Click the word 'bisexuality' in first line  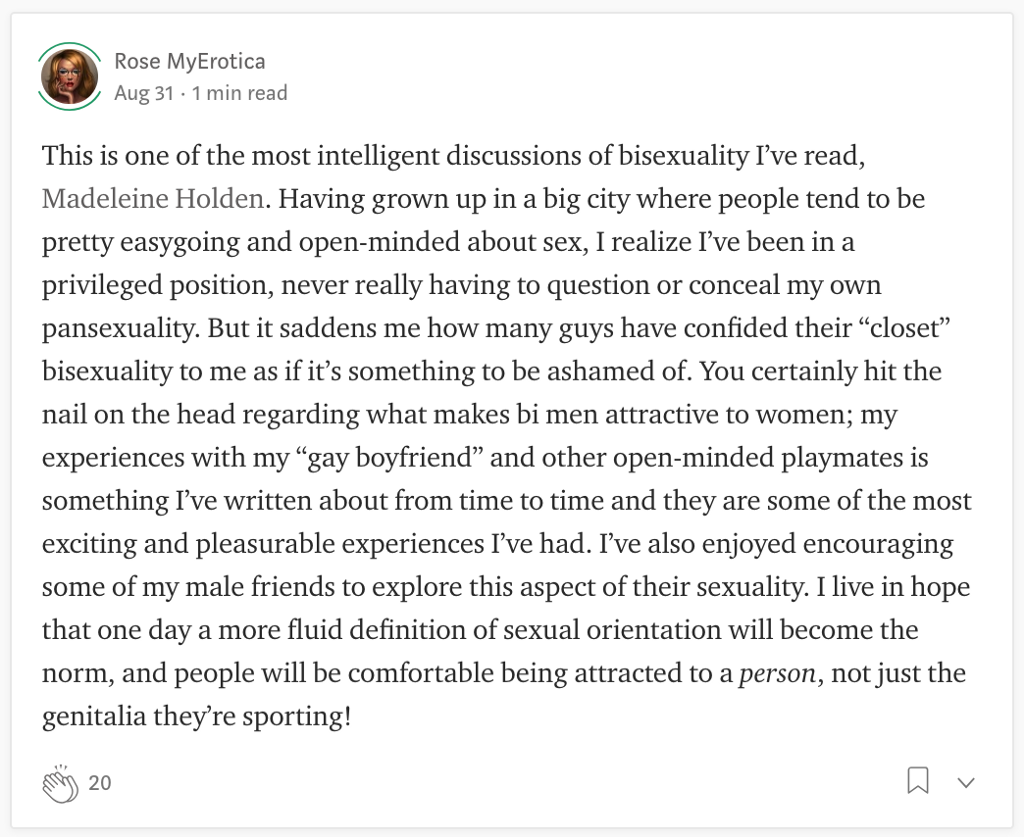click(x=683, y=156)
